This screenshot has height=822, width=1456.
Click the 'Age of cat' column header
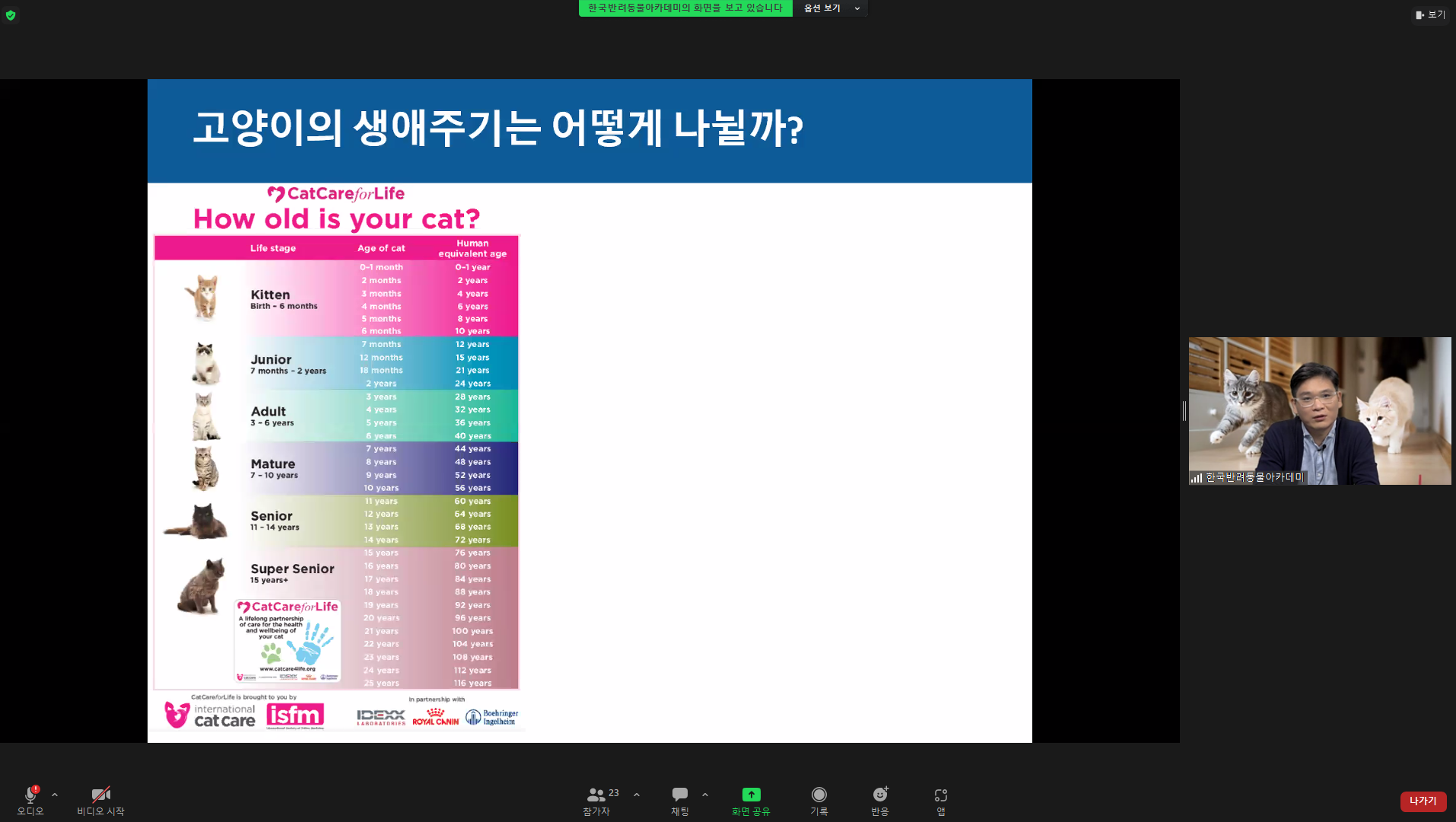click(381, 248)
